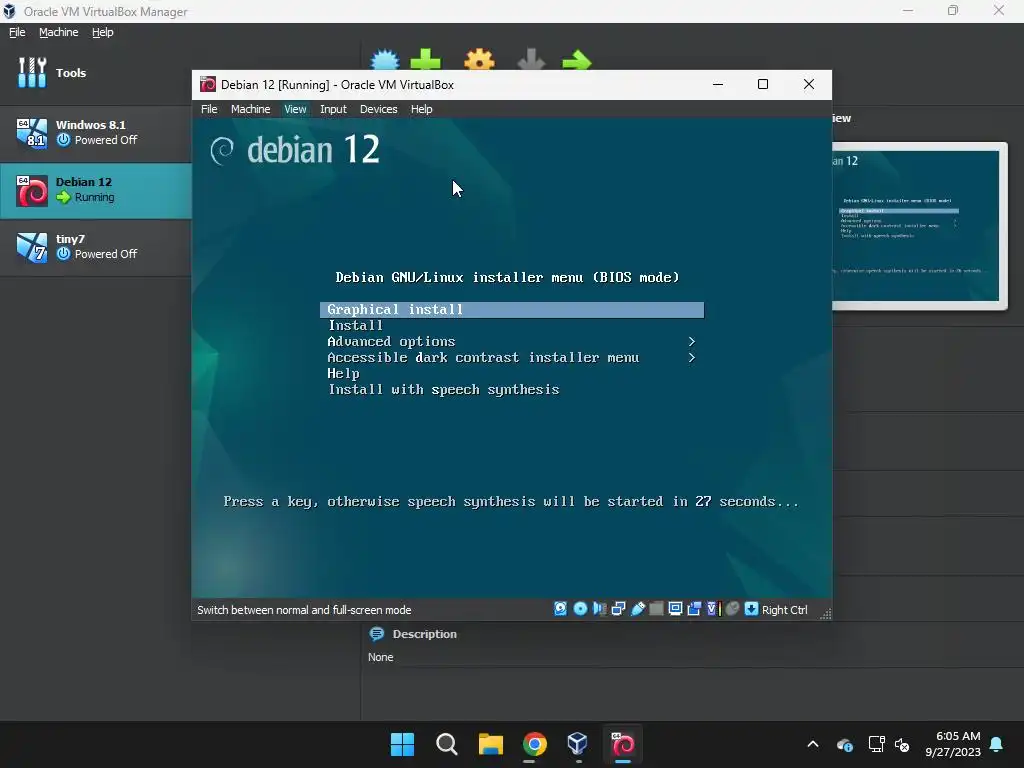Viewport: 1024px width, 768px height.
Task: Select Help entry in installer menu
Action: click(x=344, y=374)
